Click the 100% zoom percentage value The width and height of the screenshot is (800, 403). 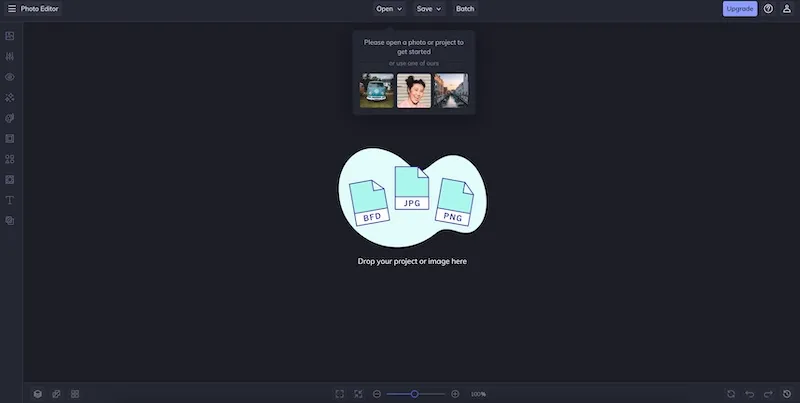click(478, 394)
